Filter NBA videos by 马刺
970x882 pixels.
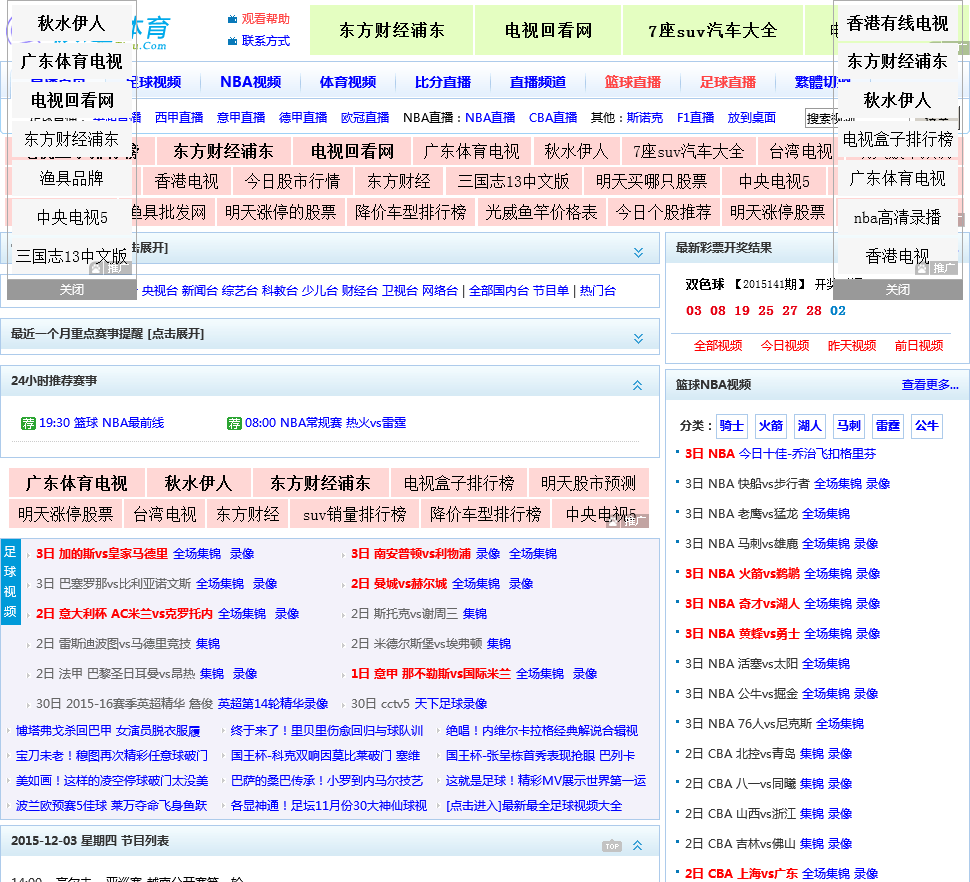pos(849,426)
